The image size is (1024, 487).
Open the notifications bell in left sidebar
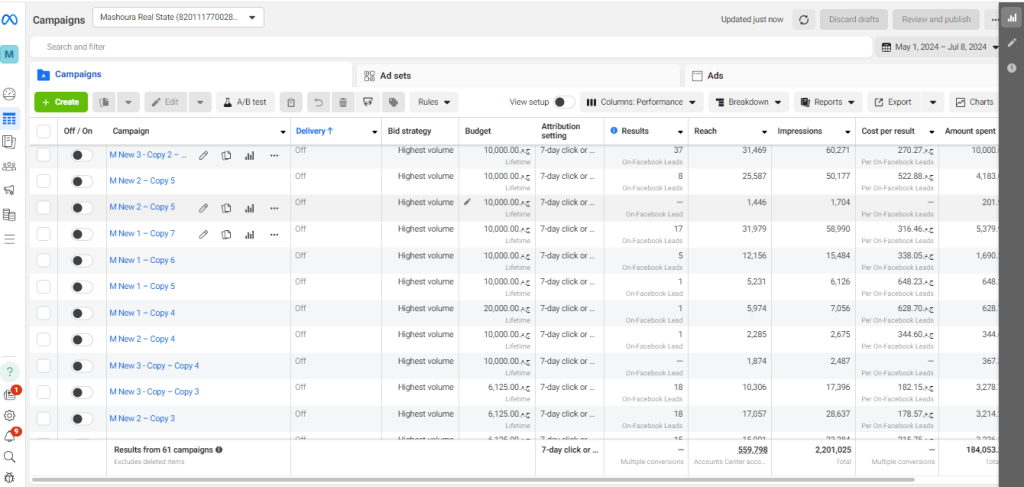(x=10, y=436)
